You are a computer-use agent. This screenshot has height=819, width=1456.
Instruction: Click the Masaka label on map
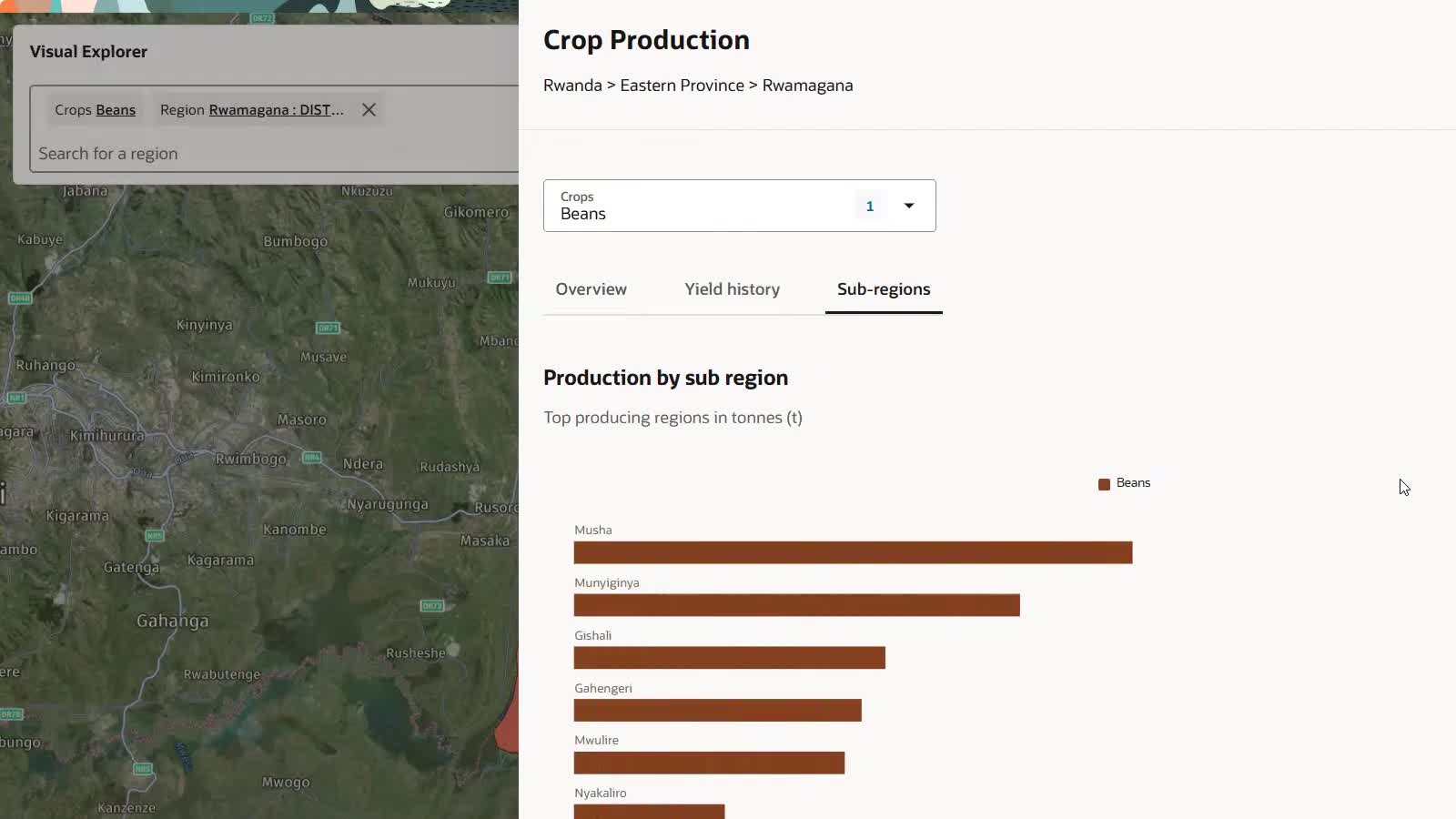[485, 541]
